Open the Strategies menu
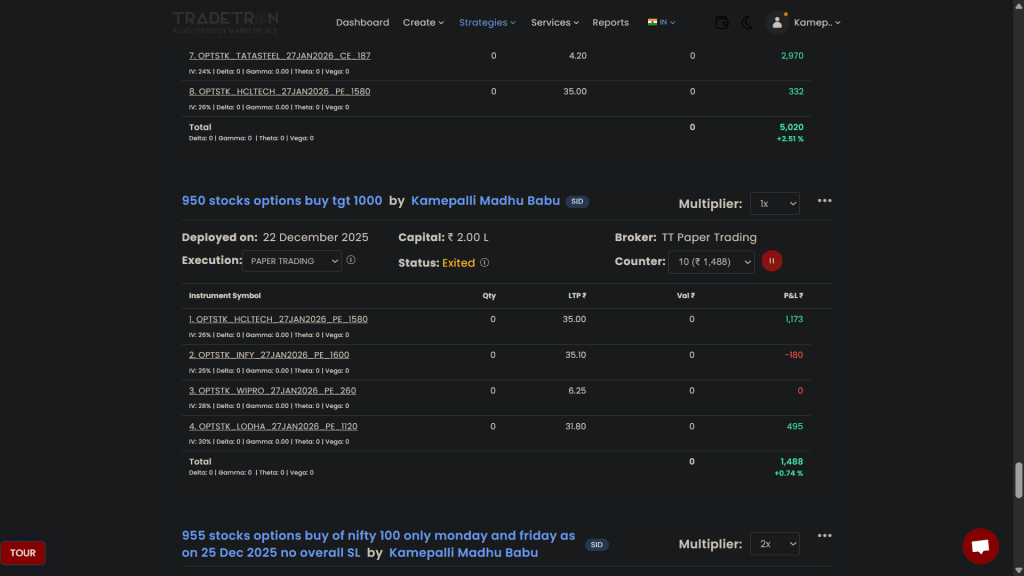The width and height of the screenshot is (1024, 576). click(x=487, y=22)
